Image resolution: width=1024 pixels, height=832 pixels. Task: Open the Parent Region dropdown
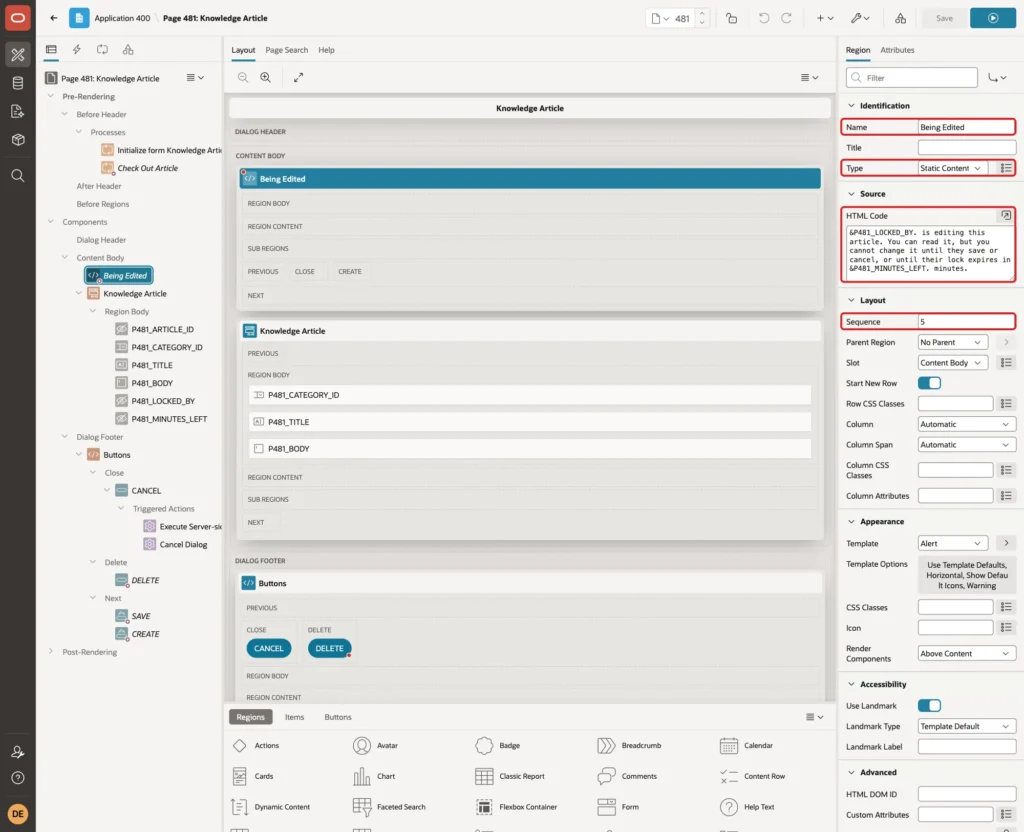point(952,342)
